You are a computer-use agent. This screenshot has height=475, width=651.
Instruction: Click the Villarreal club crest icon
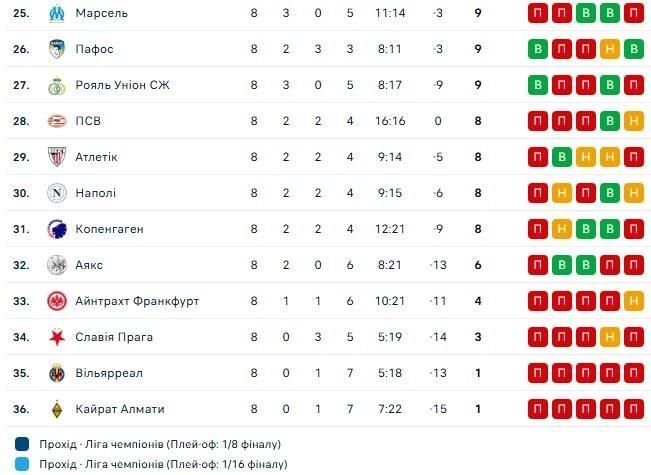[56, 373]
